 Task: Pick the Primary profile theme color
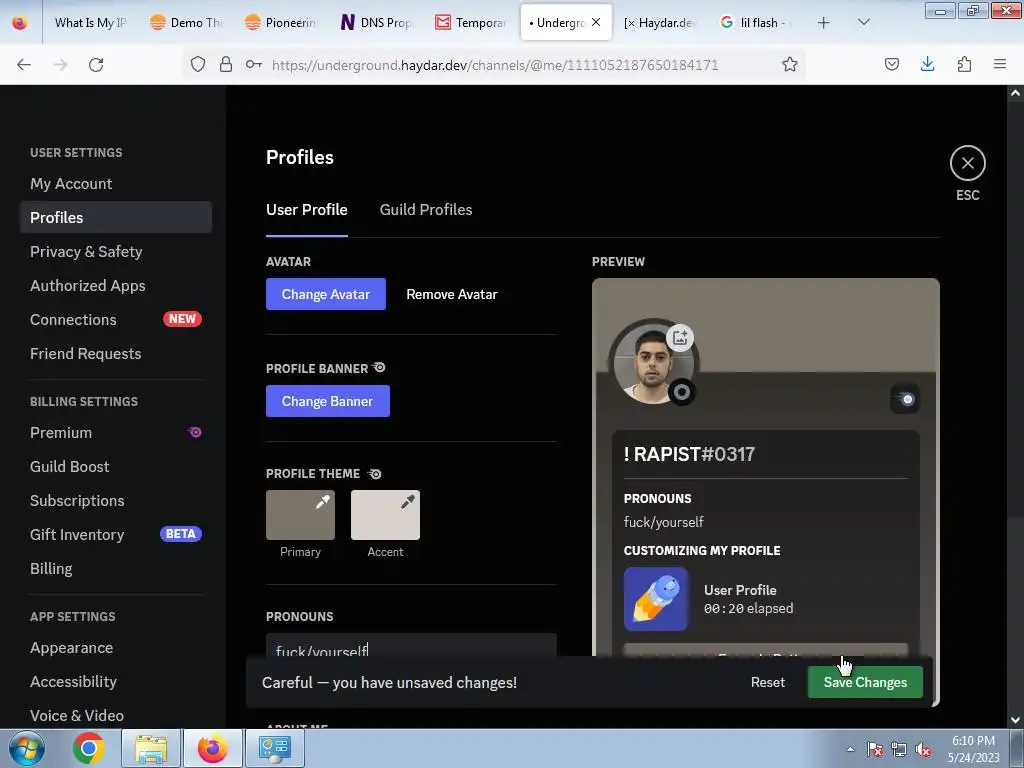[300, 515]
